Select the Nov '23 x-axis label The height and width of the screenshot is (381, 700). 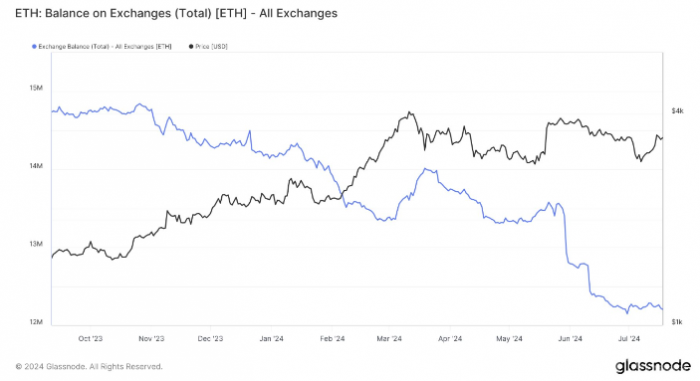tap(151, 339)
